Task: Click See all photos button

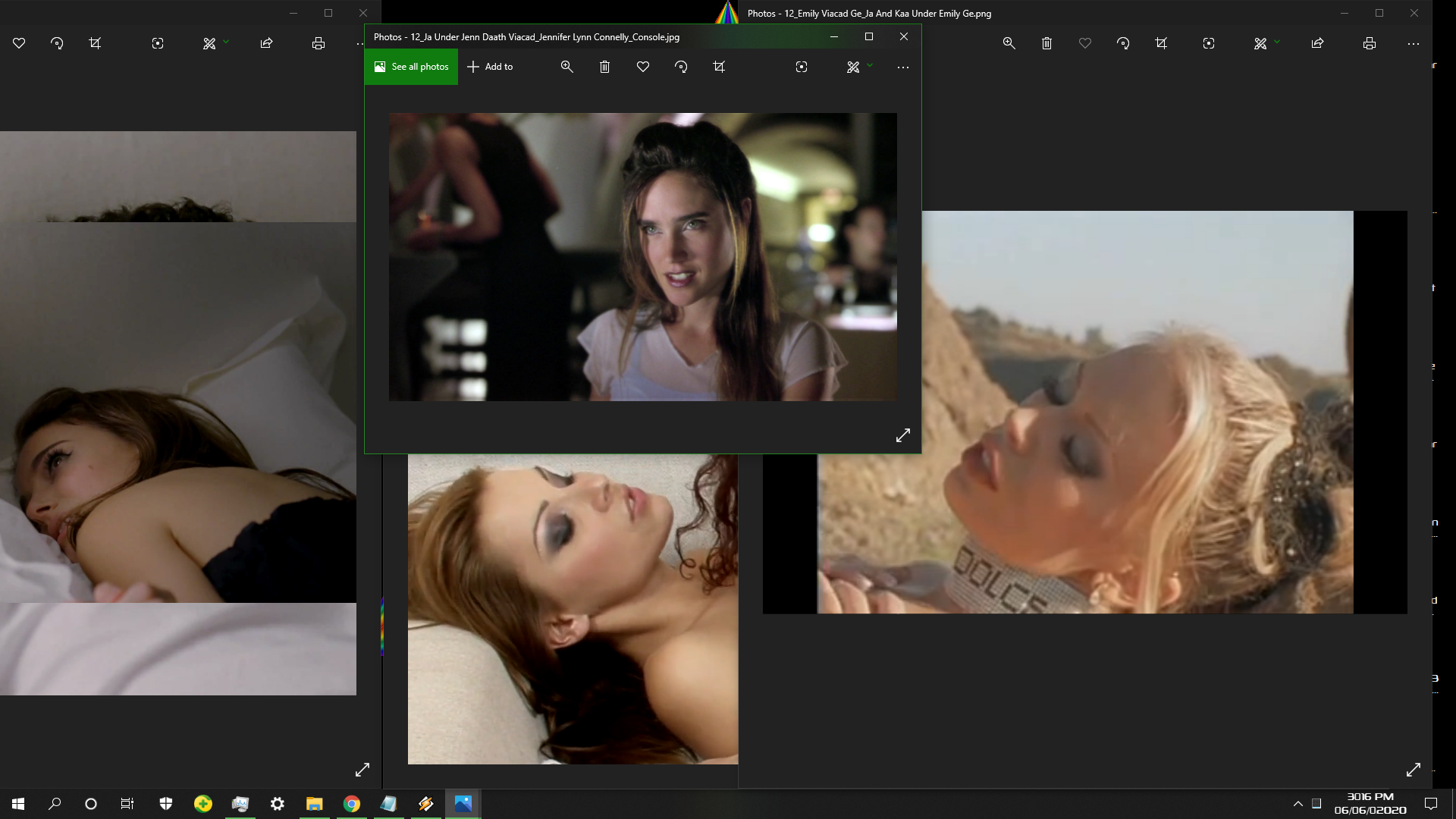Action: [411, 67]
